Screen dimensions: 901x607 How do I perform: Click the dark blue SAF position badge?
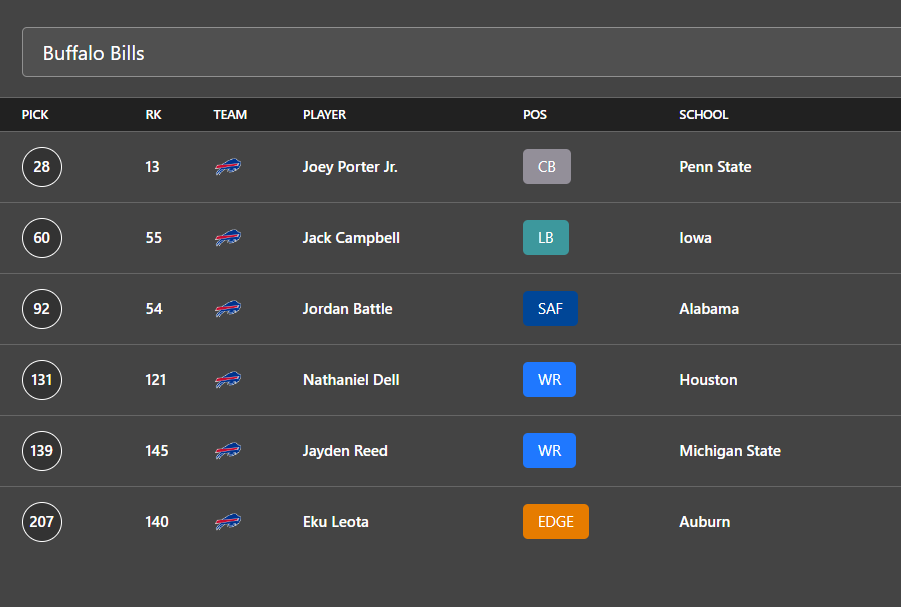[x=550, y=309]
